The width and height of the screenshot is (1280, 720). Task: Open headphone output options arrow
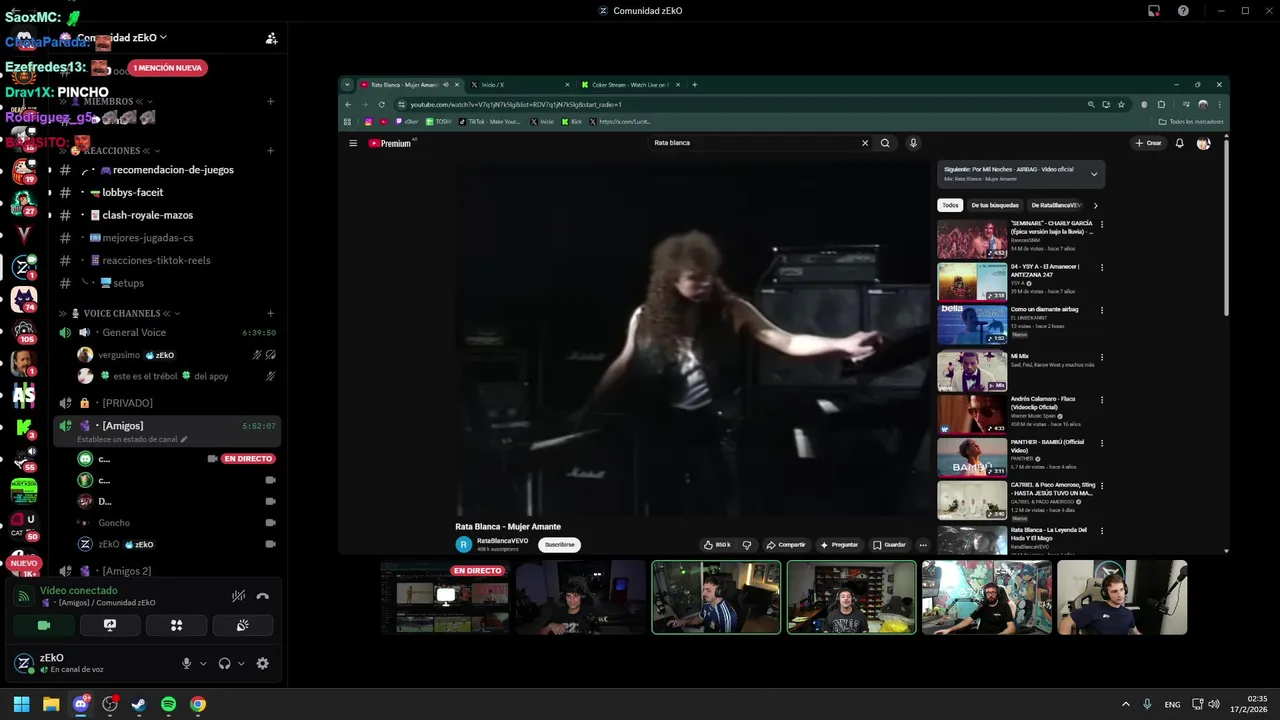point(241,663)
